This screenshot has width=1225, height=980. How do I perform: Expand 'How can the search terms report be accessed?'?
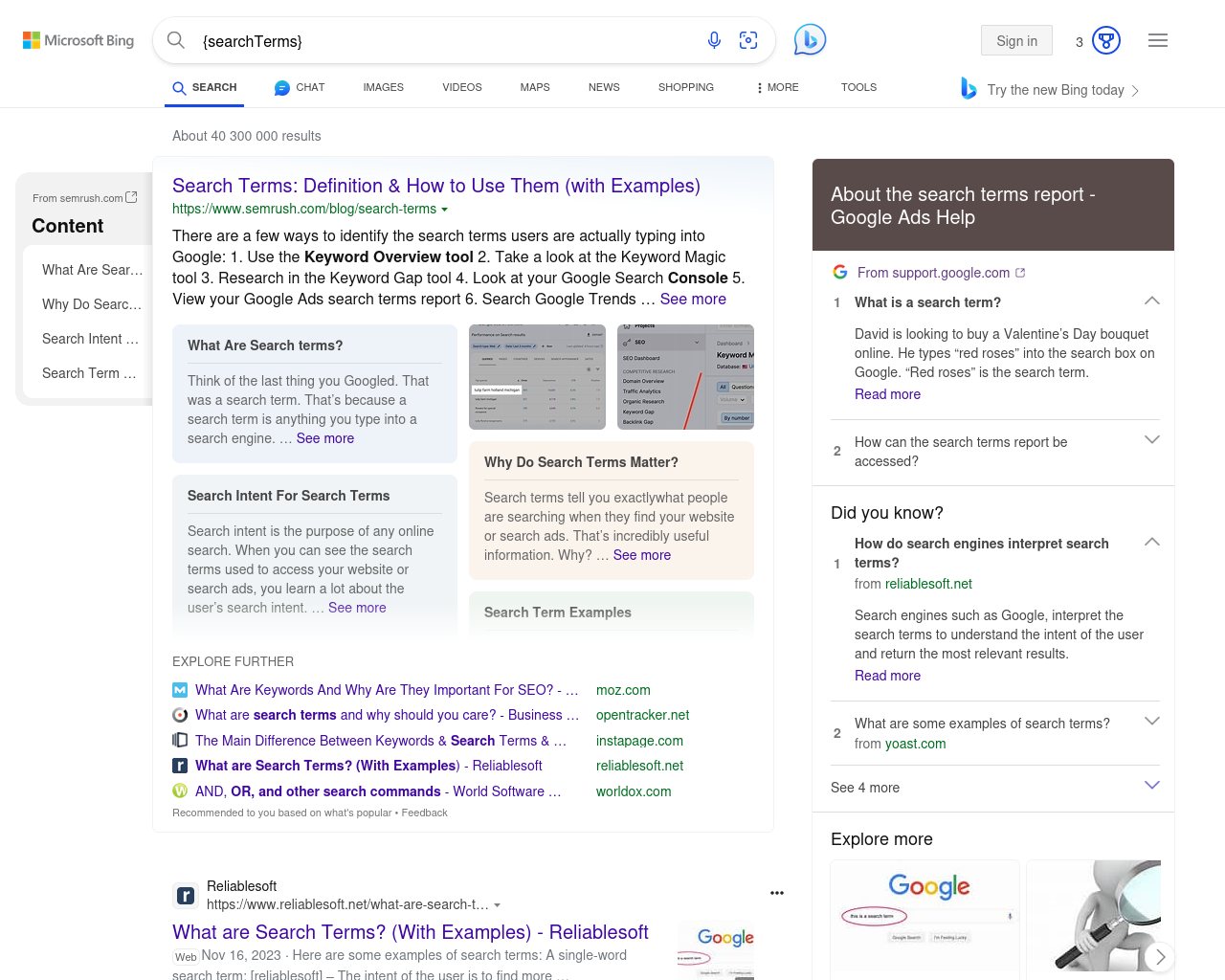[1152, 439]
